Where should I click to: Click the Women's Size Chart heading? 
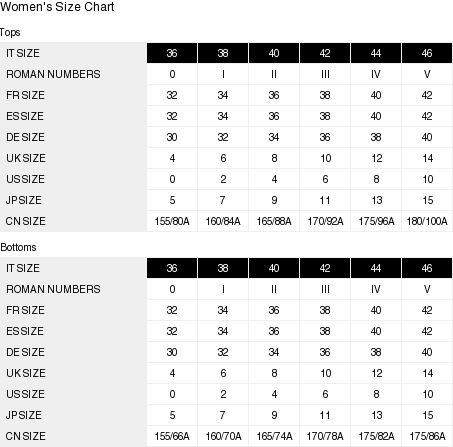57,7
